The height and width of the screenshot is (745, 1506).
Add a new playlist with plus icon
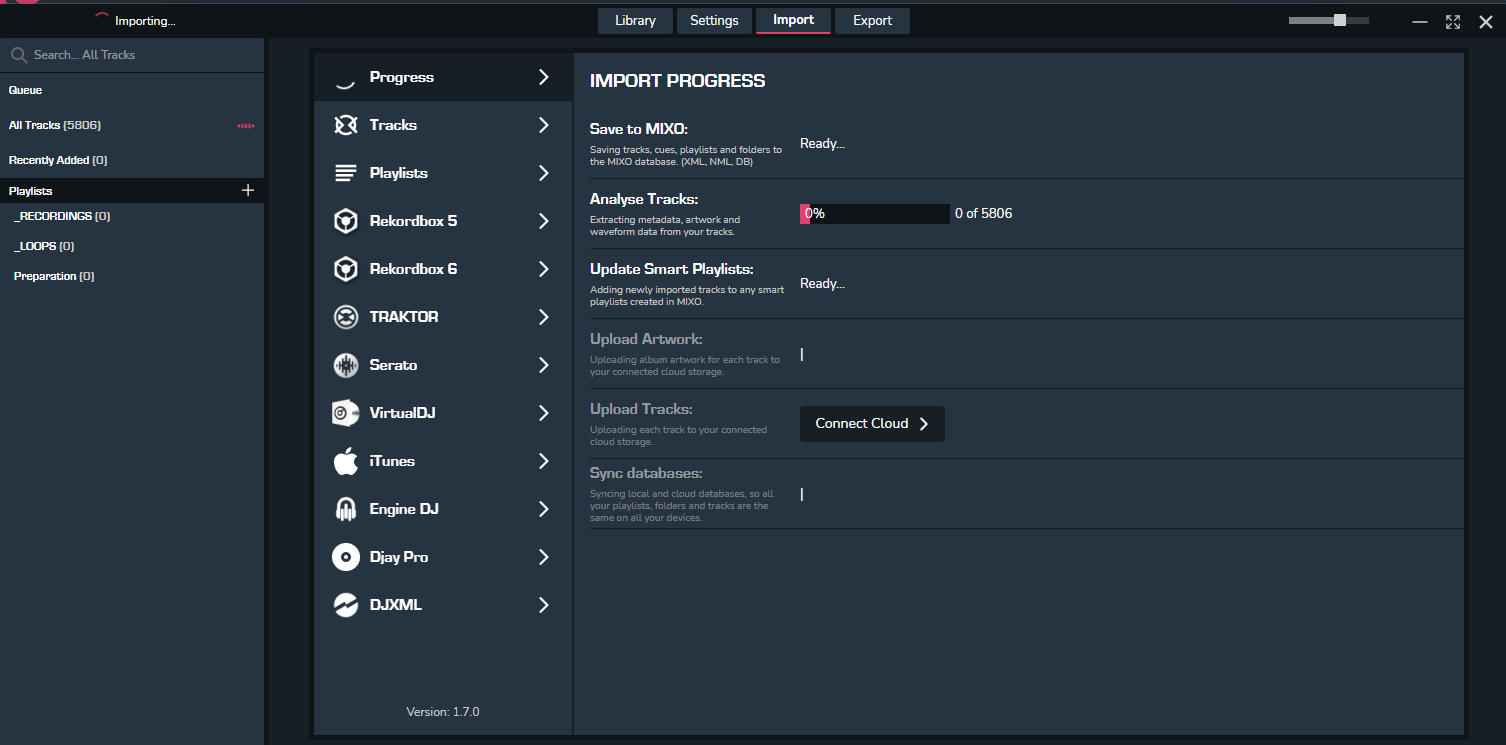click(x=248, y=190)
